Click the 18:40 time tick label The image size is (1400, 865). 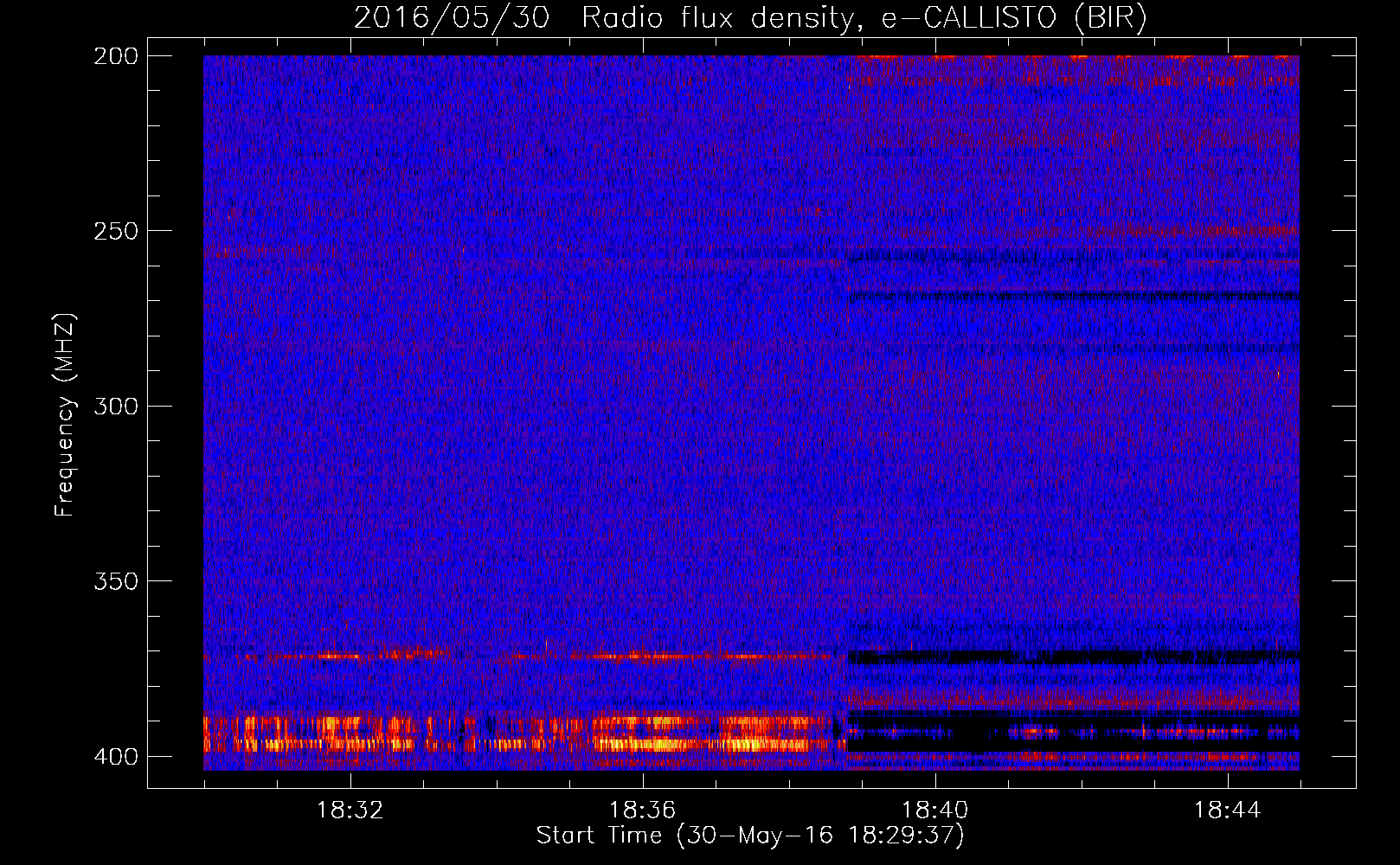934,811
